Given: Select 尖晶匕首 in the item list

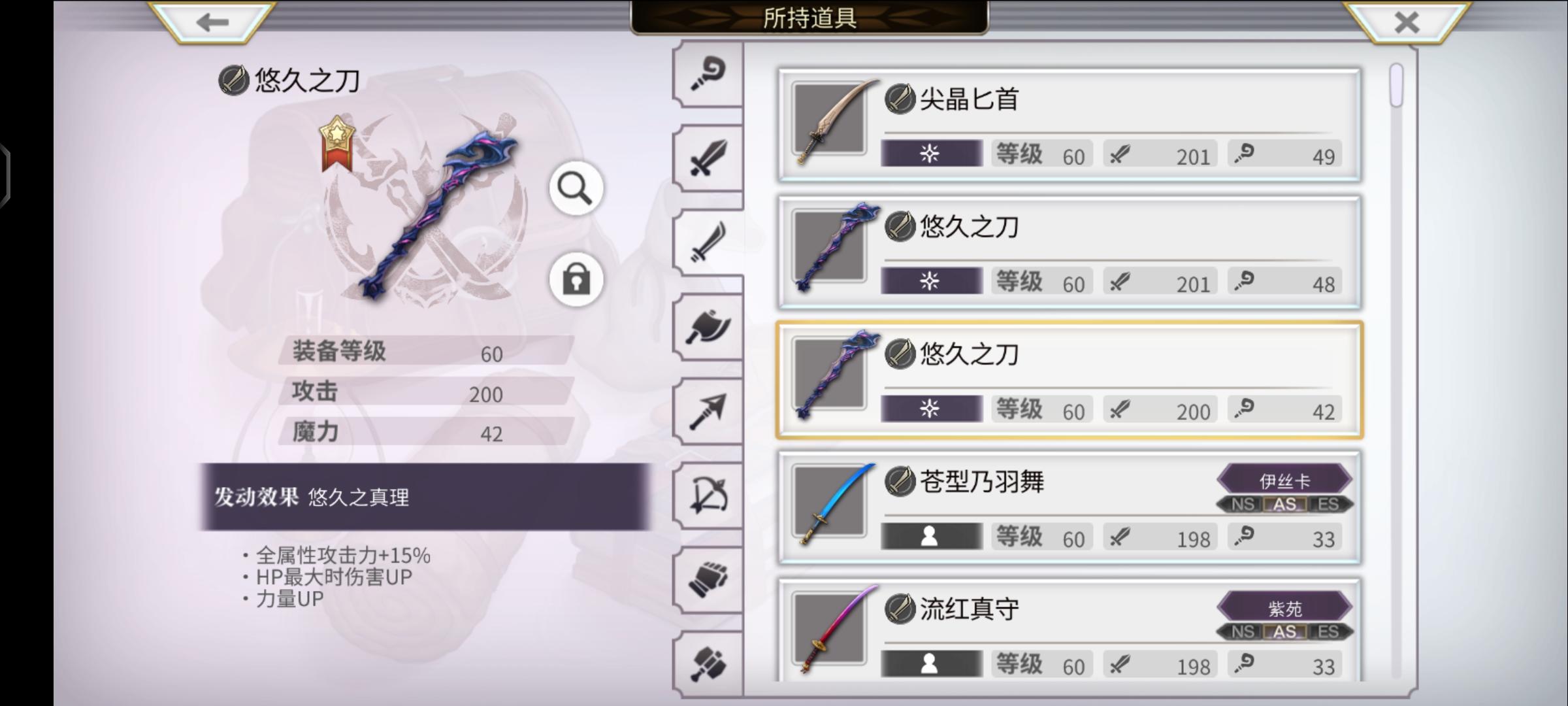Looking at the screenshot, I should (x=1069, y=124).
